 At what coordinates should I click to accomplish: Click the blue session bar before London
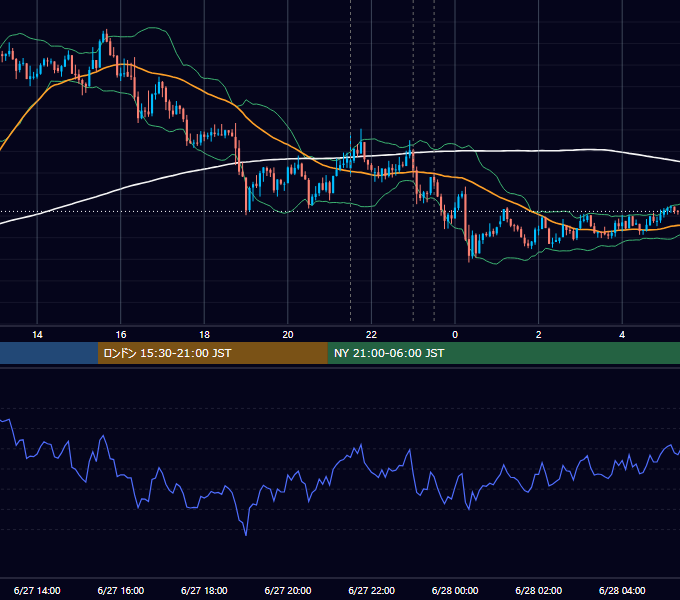coord(49,353)
